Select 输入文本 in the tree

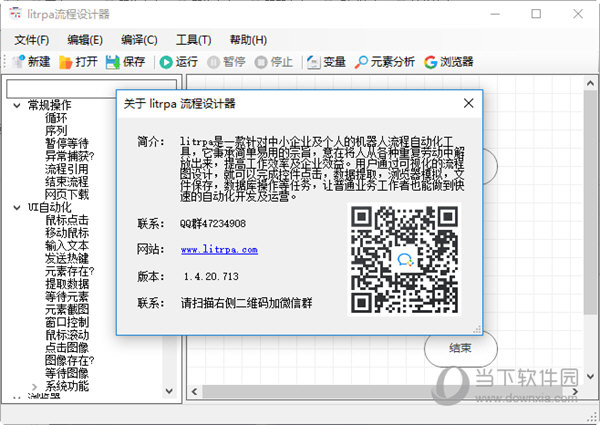[x=67, y=246]
